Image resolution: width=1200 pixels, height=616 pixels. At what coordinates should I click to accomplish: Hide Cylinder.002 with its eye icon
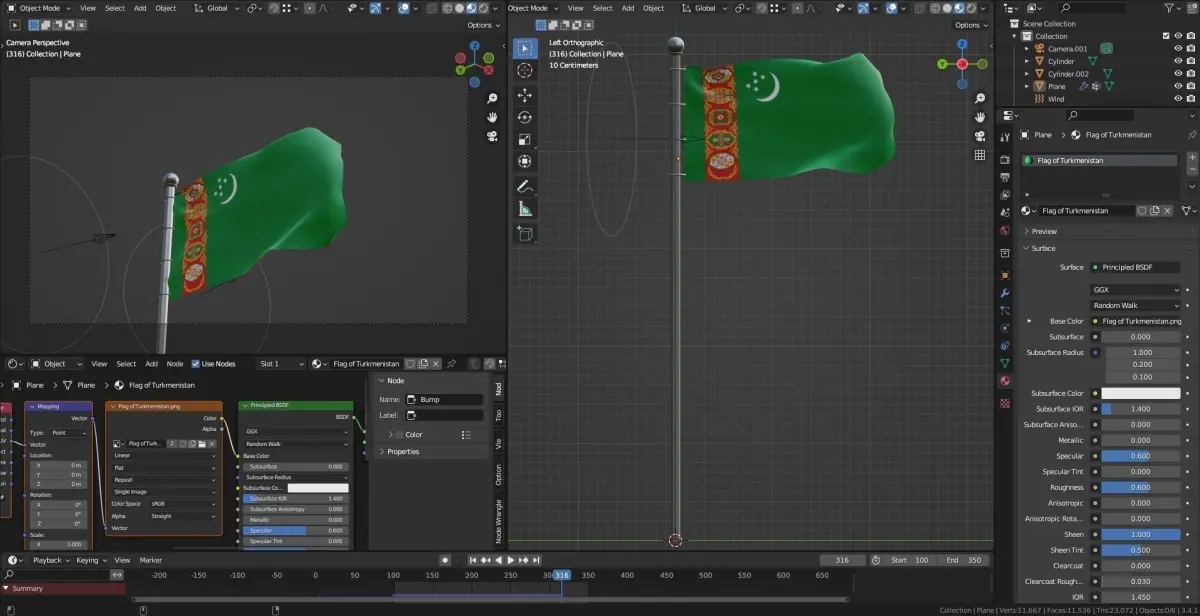pos(1177,74)
